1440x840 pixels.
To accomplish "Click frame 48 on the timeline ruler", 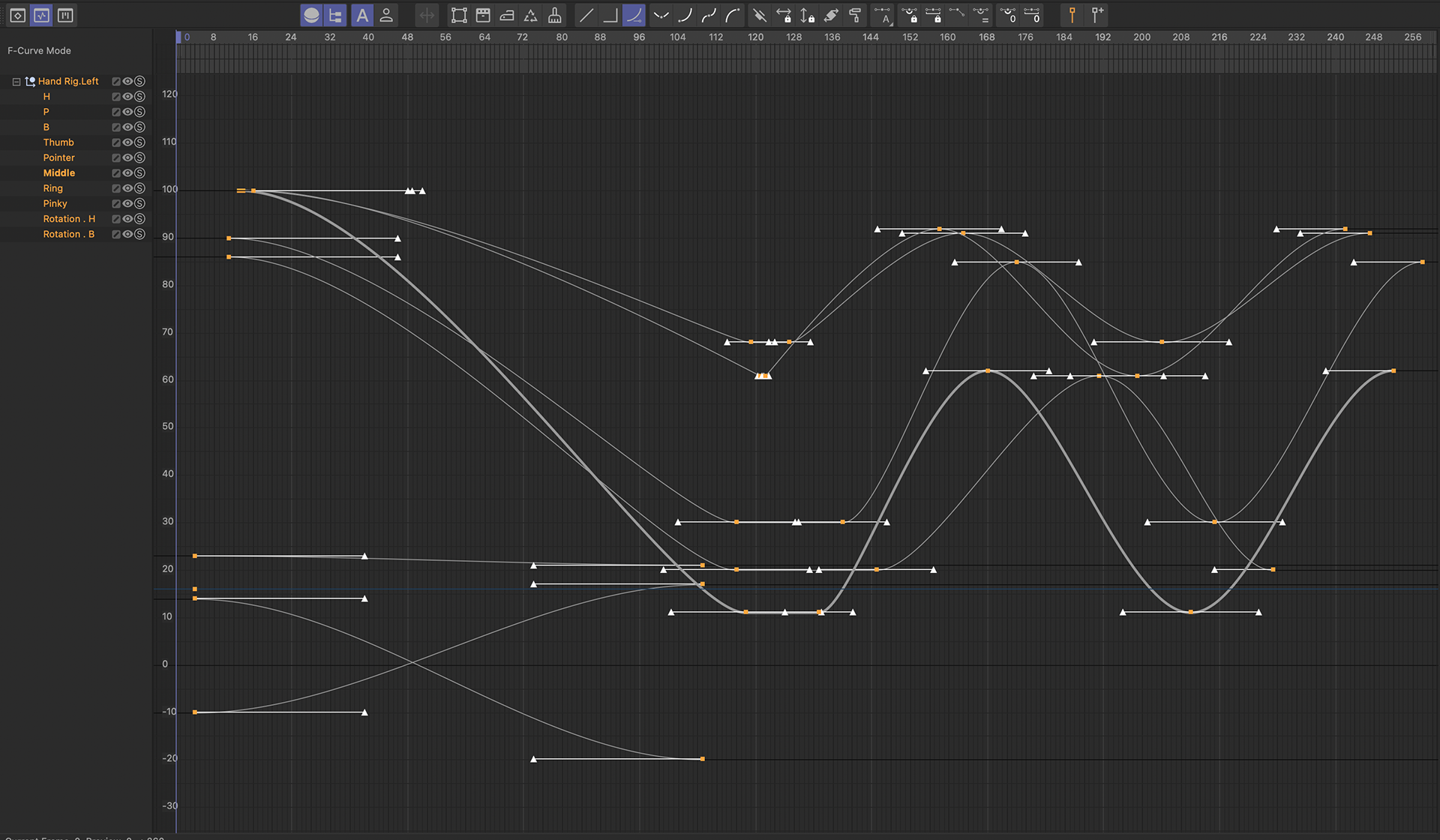I will pos(407,37).
